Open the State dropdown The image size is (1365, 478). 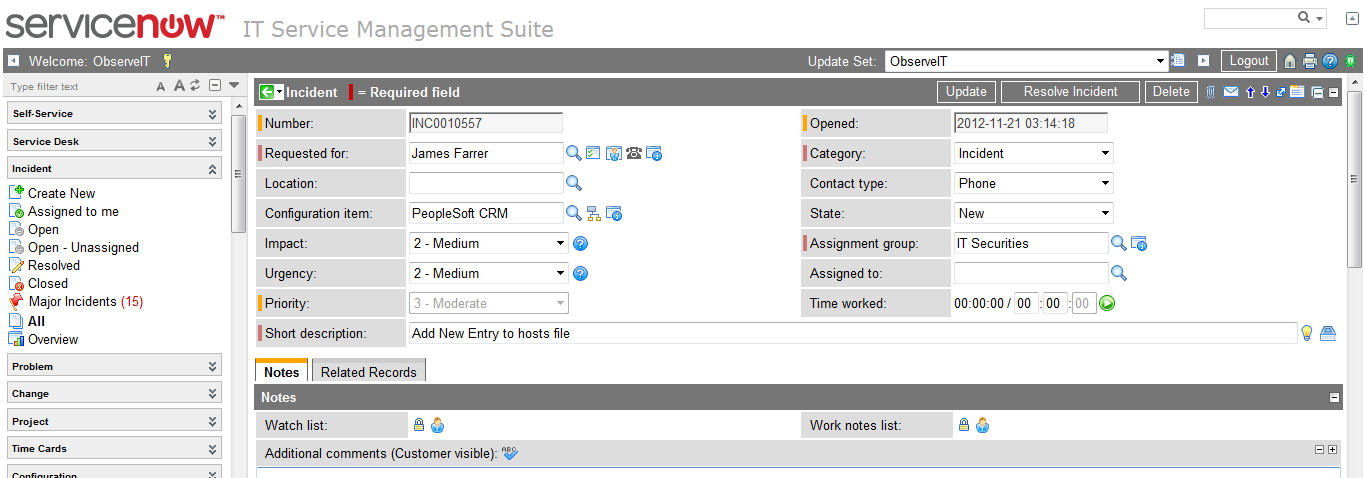tap(1033, 213)
